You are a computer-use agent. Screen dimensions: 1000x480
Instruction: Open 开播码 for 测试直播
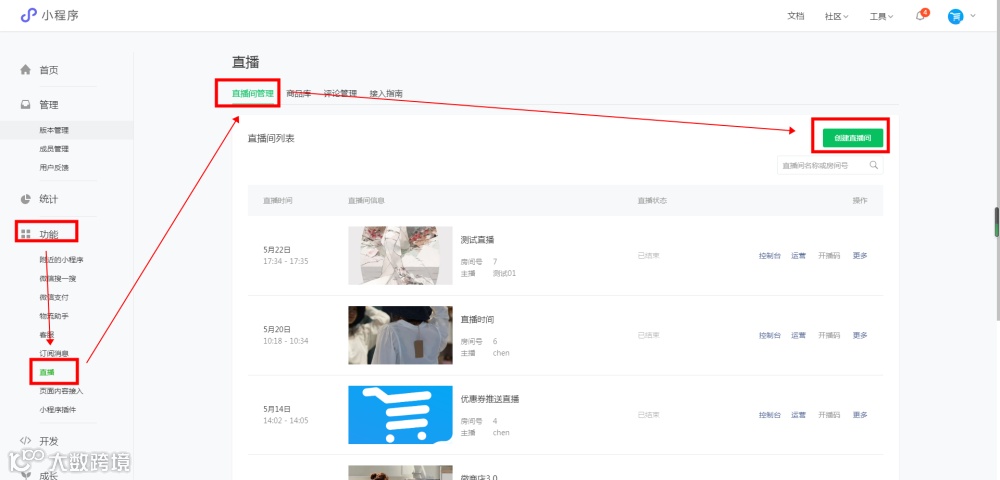pyautogui.click(x=829, y=256)
